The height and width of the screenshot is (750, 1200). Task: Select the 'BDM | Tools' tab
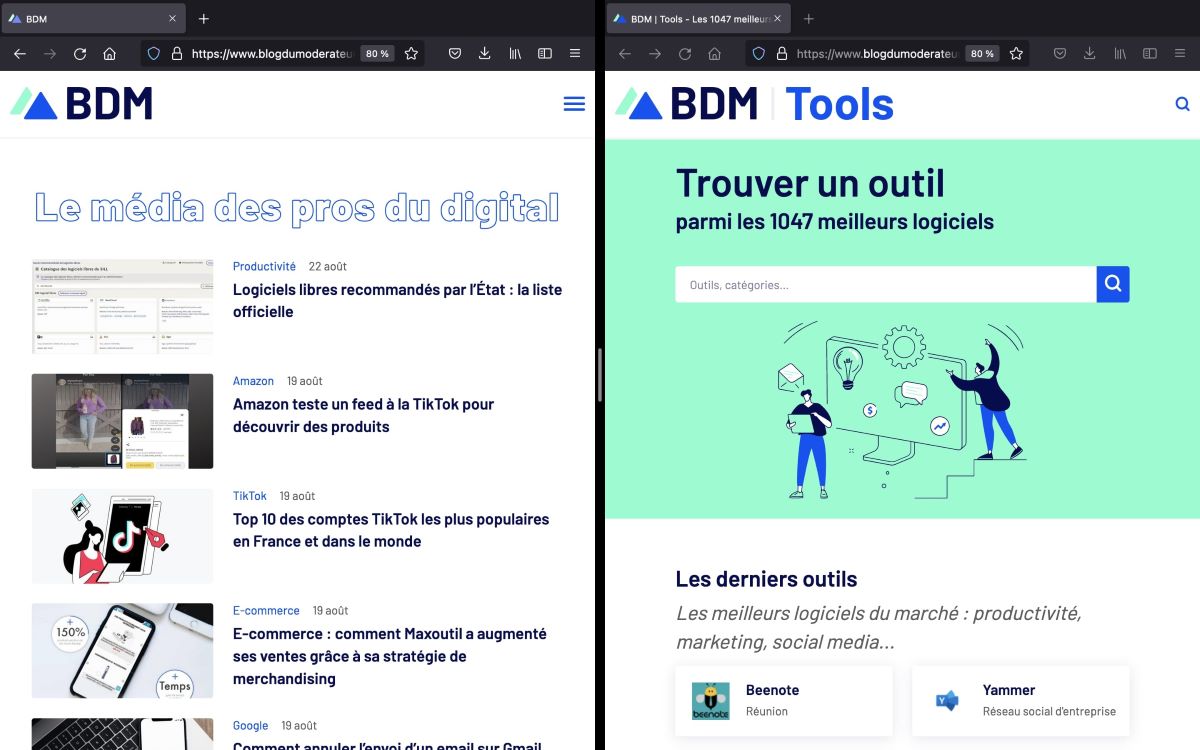click(x=698, y=19)
